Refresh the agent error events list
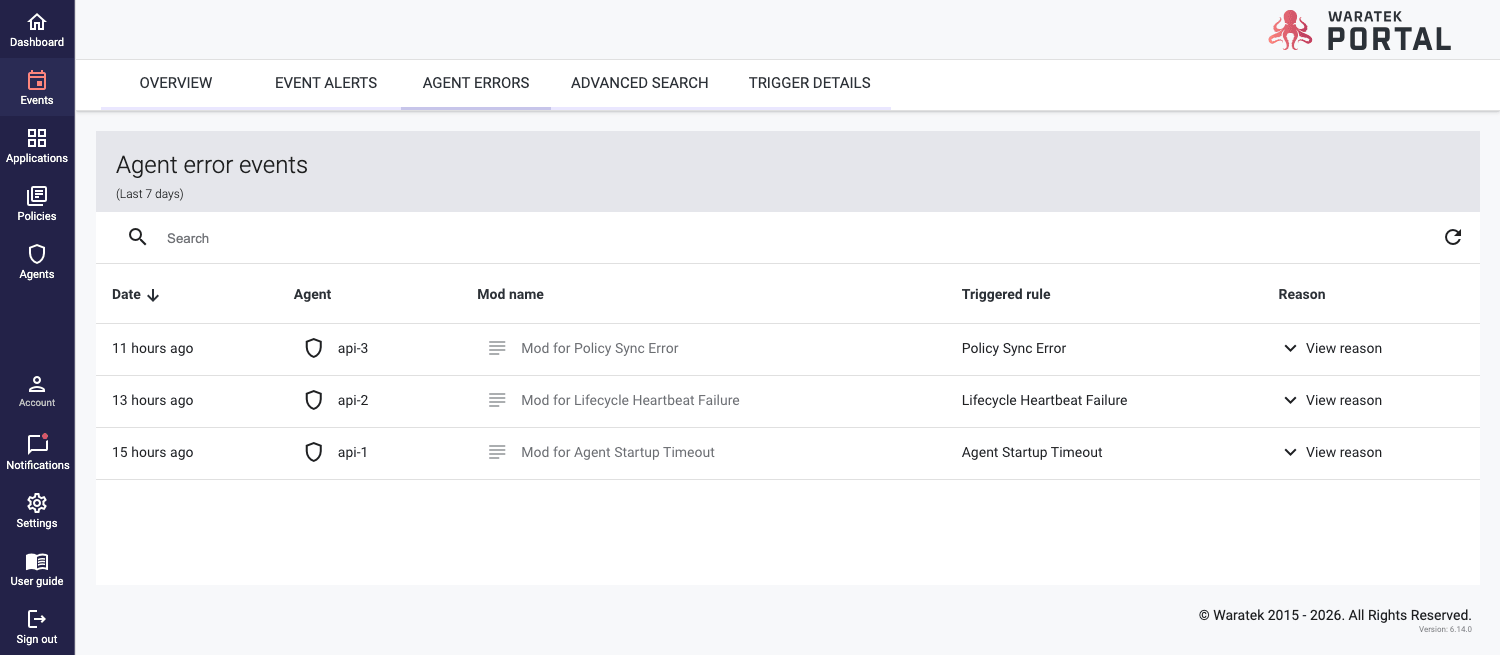This screenshot has height=655, width=1500. click(x=1453, y=237)
